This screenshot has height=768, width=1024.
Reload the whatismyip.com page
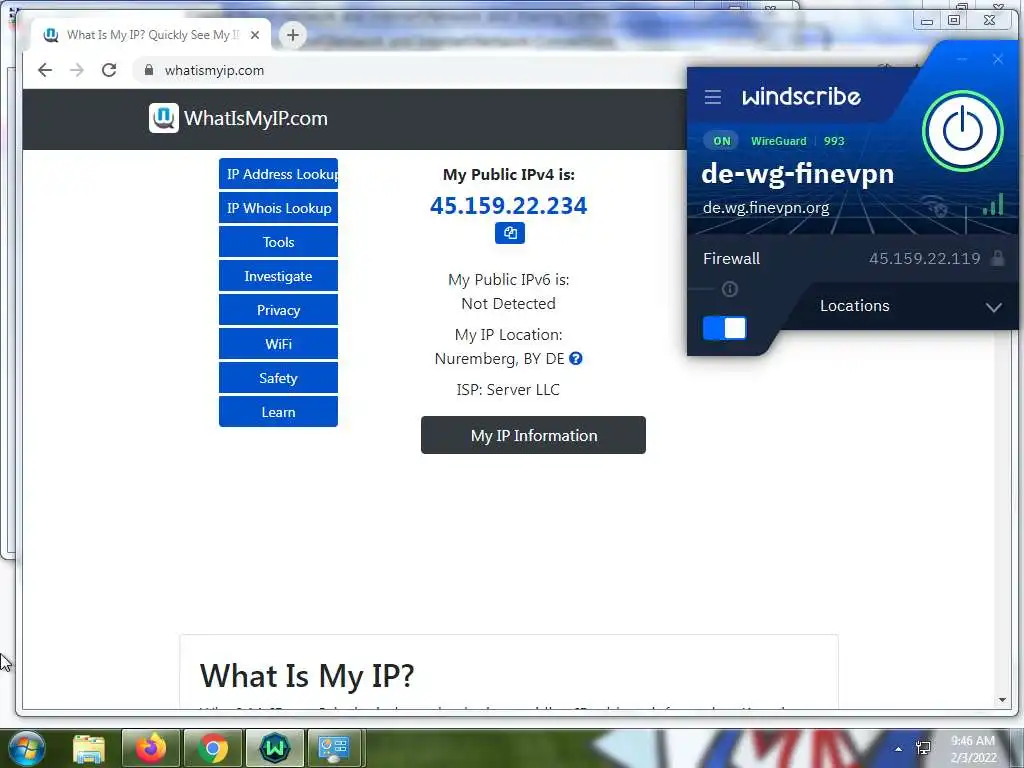(109, 70)
